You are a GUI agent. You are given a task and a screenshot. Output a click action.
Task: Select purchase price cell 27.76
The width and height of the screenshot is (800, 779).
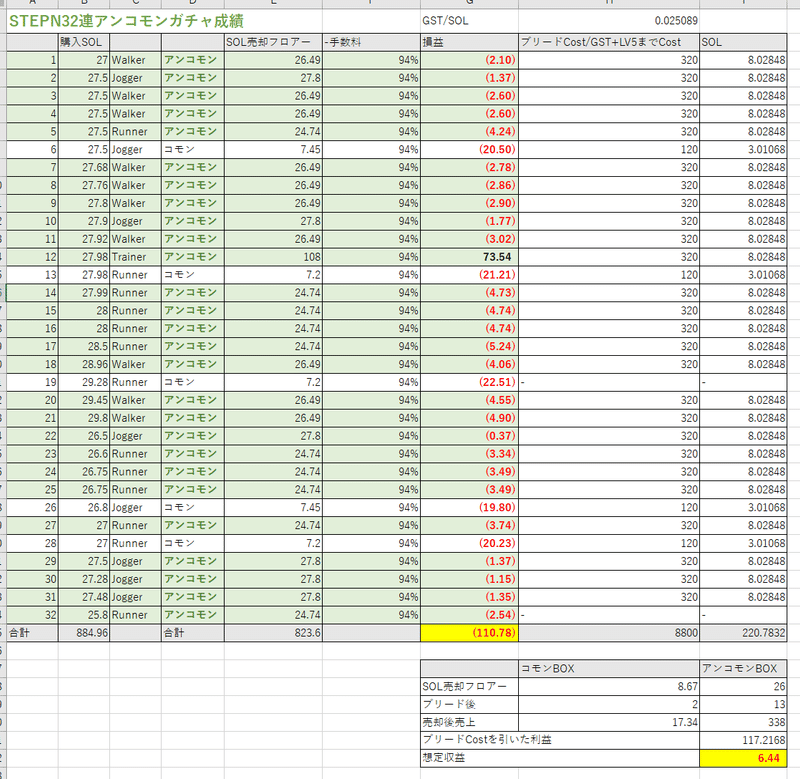pos(84,185)
